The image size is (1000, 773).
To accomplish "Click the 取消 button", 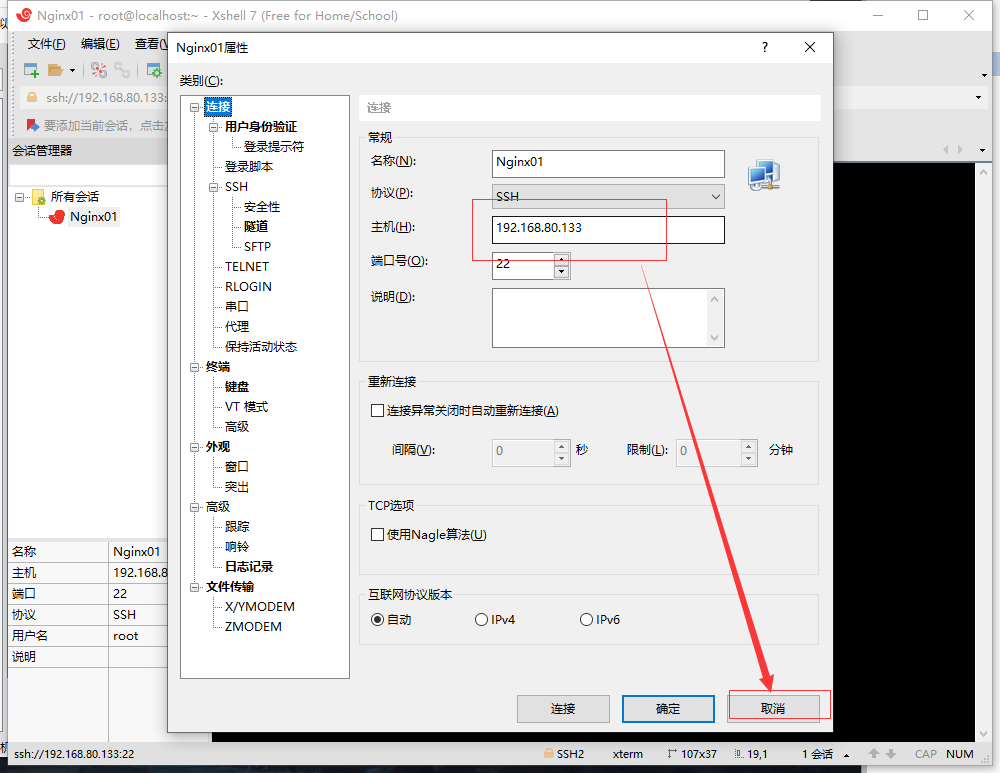I will click(773, 709).
